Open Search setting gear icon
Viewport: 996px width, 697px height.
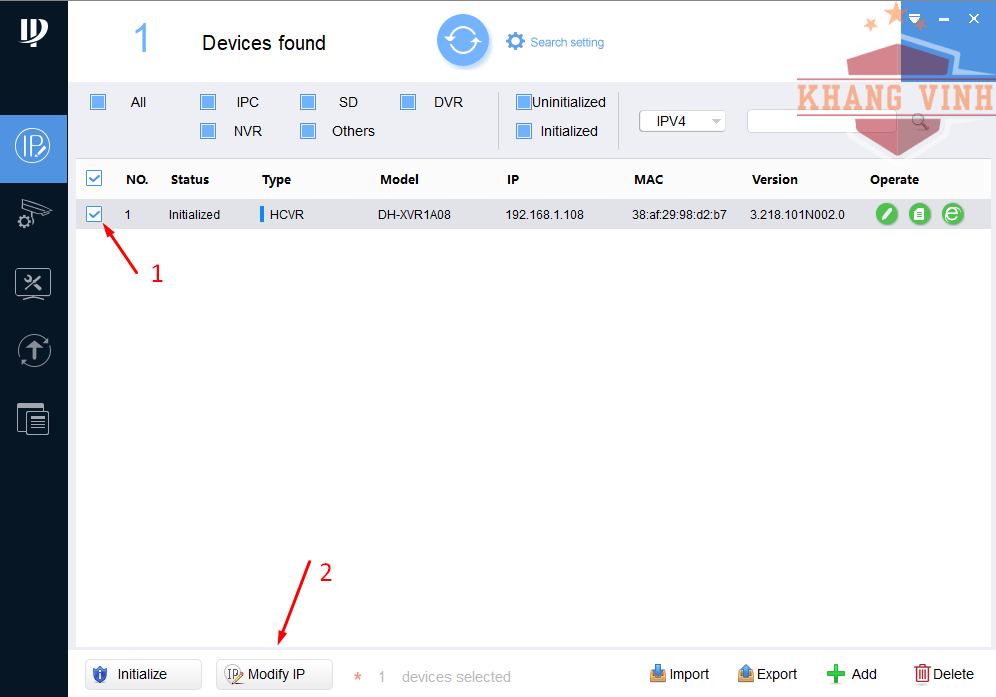[x=515, y=41]
